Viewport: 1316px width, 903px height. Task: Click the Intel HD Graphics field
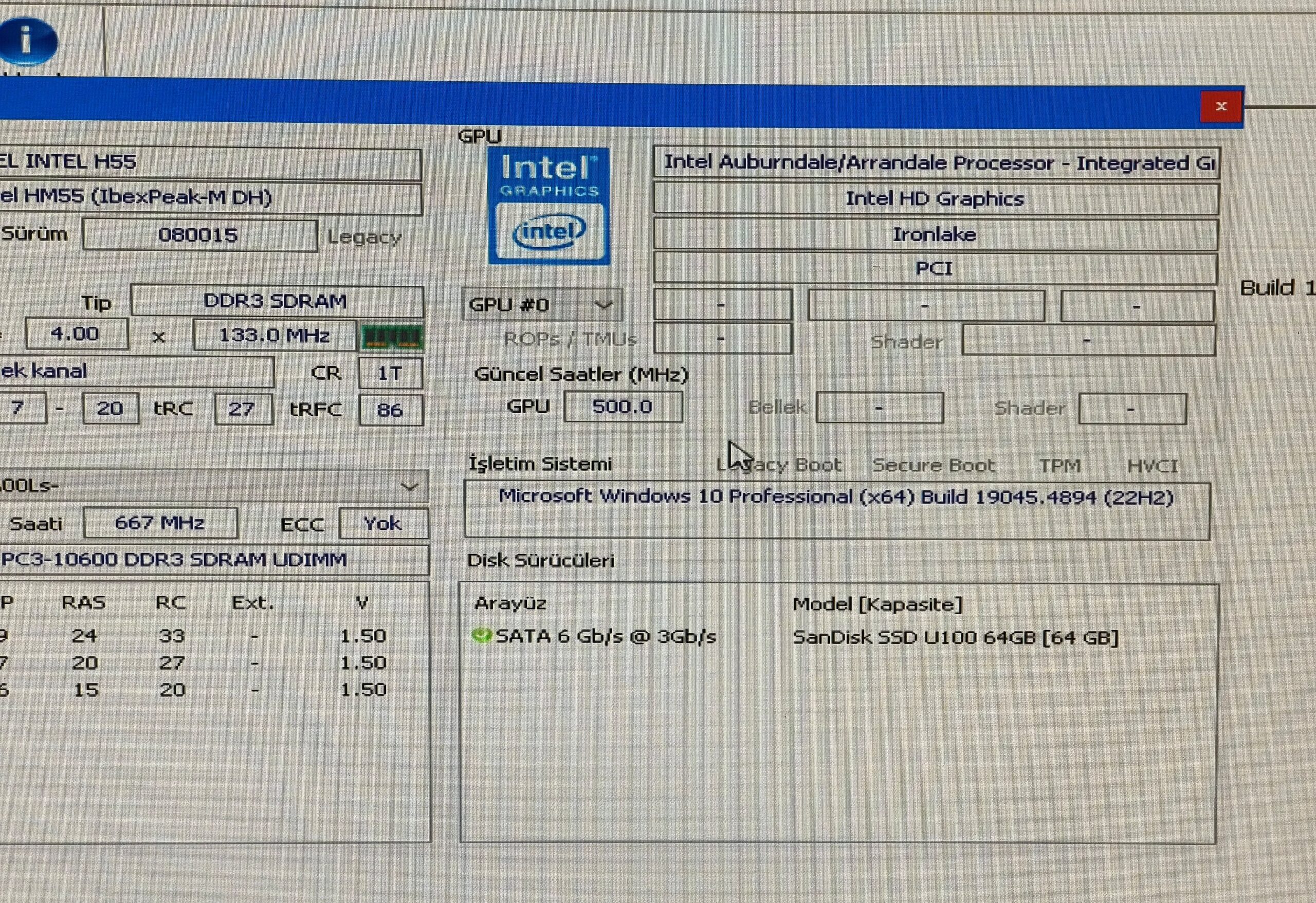pos(936,199)
